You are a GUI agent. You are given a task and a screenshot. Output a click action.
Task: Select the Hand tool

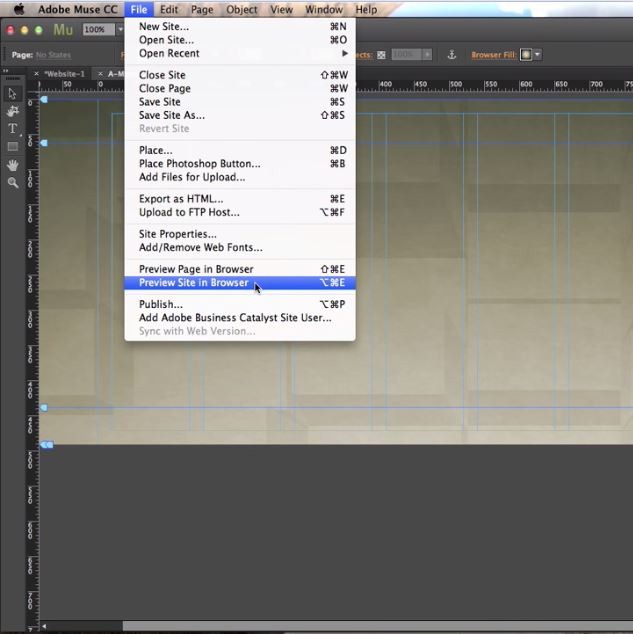coord(13,165)
